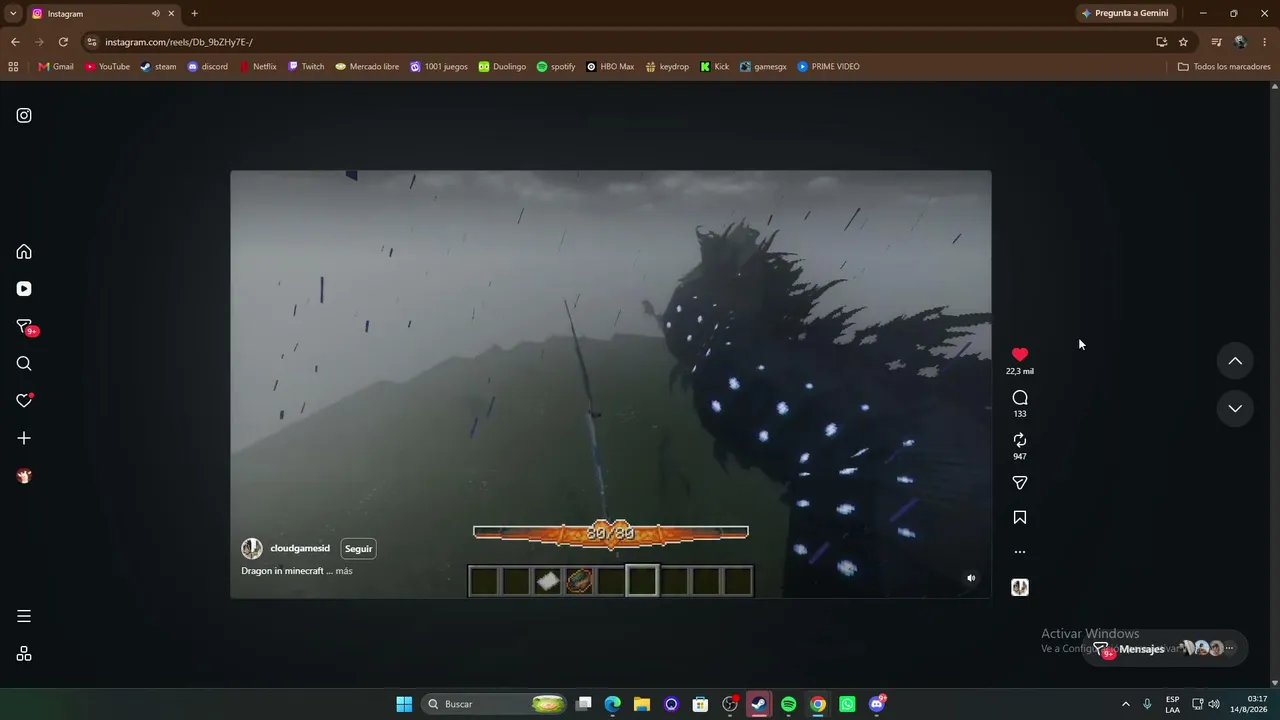The image size is (1280, 720).
Task: Open WhatsApp from the Windows taskbar
Action: [847, 704]
